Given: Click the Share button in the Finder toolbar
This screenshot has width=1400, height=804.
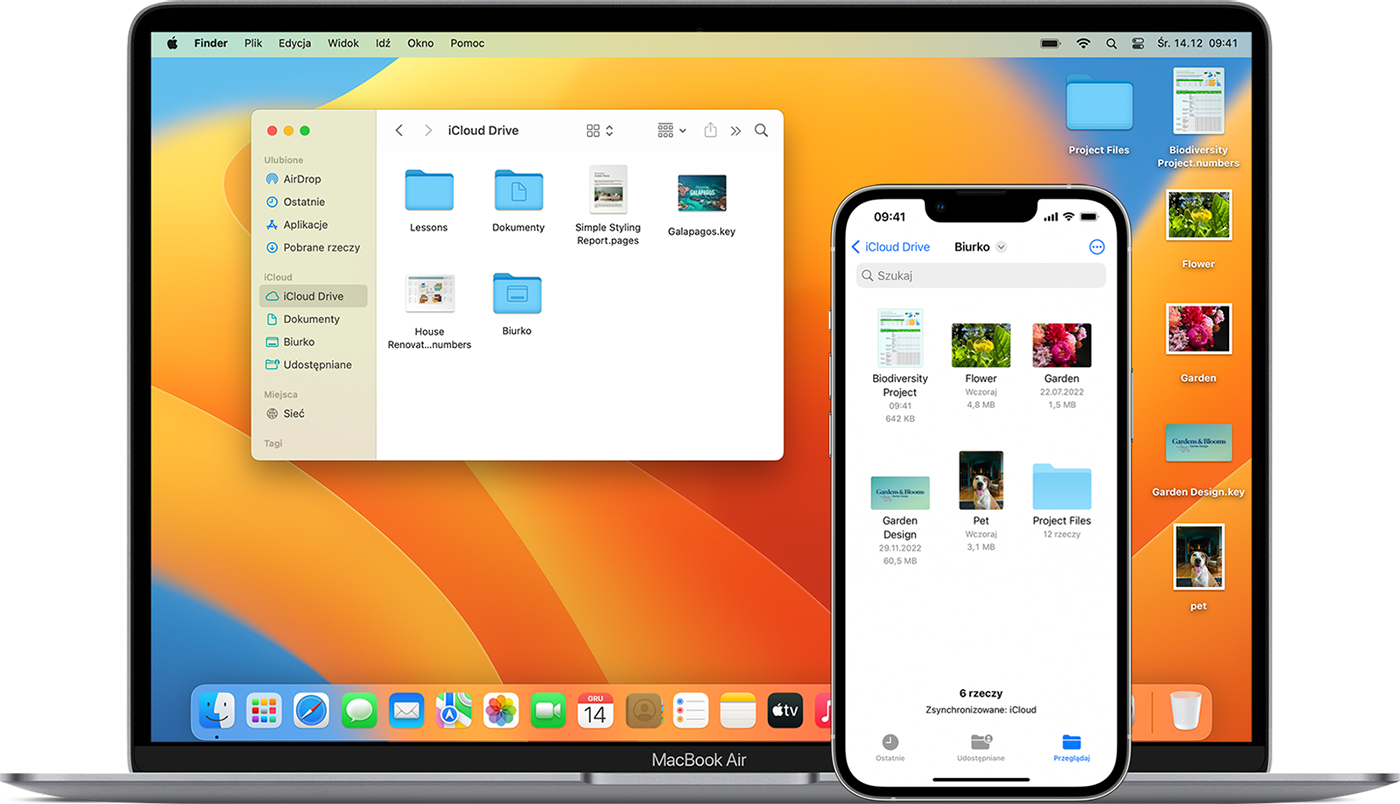Looking at the screenshot, I should coord(710,131).
